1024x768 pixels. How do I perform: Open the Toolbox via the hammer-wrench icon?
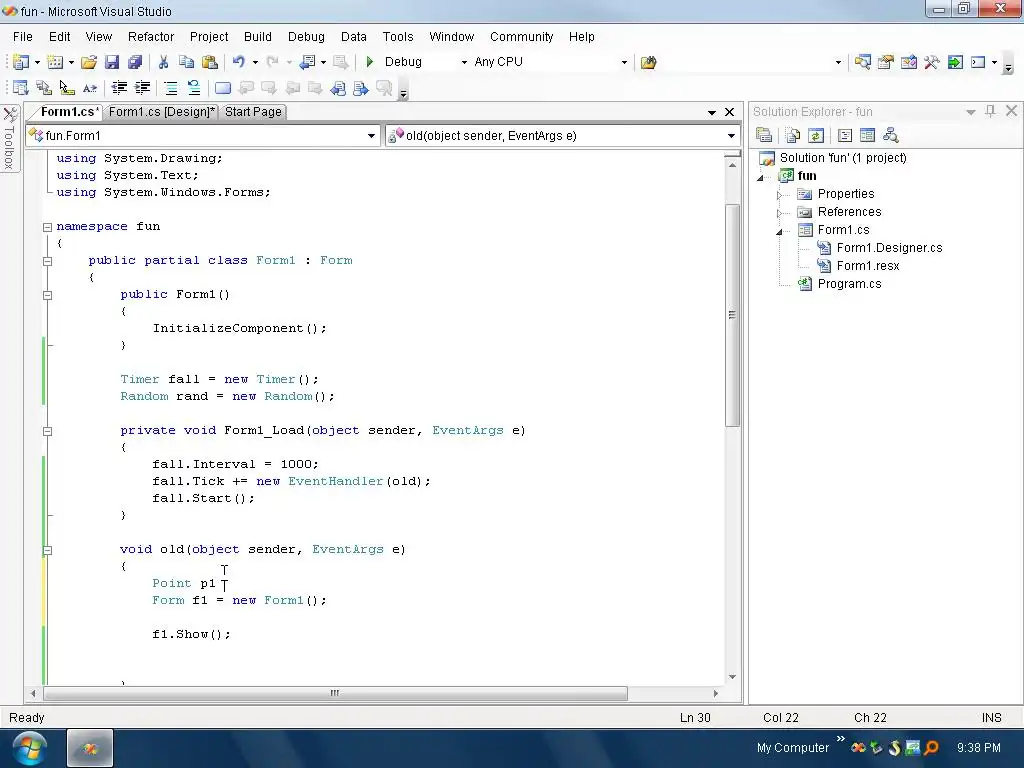(931, 62)
